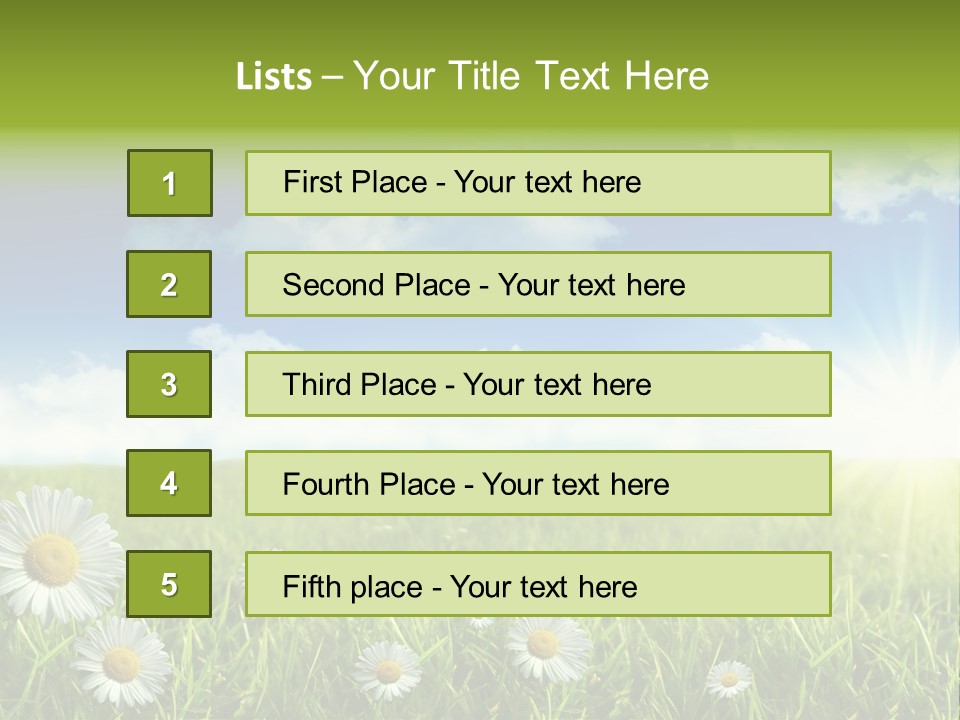Image resolution: width=960 pixels, height=720 pixels.
Task: Click the number 3 box
Action: (169, 384)
